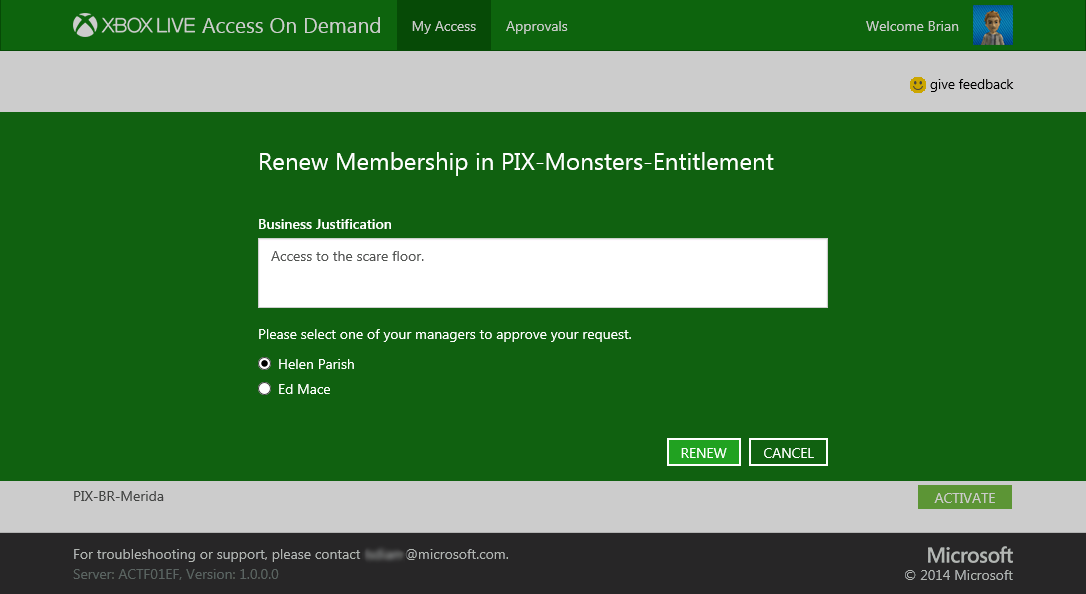Select Ed Mace as approving manager
The width and height of the screenshot is (1086, 594).
click(x=265, y=388)
